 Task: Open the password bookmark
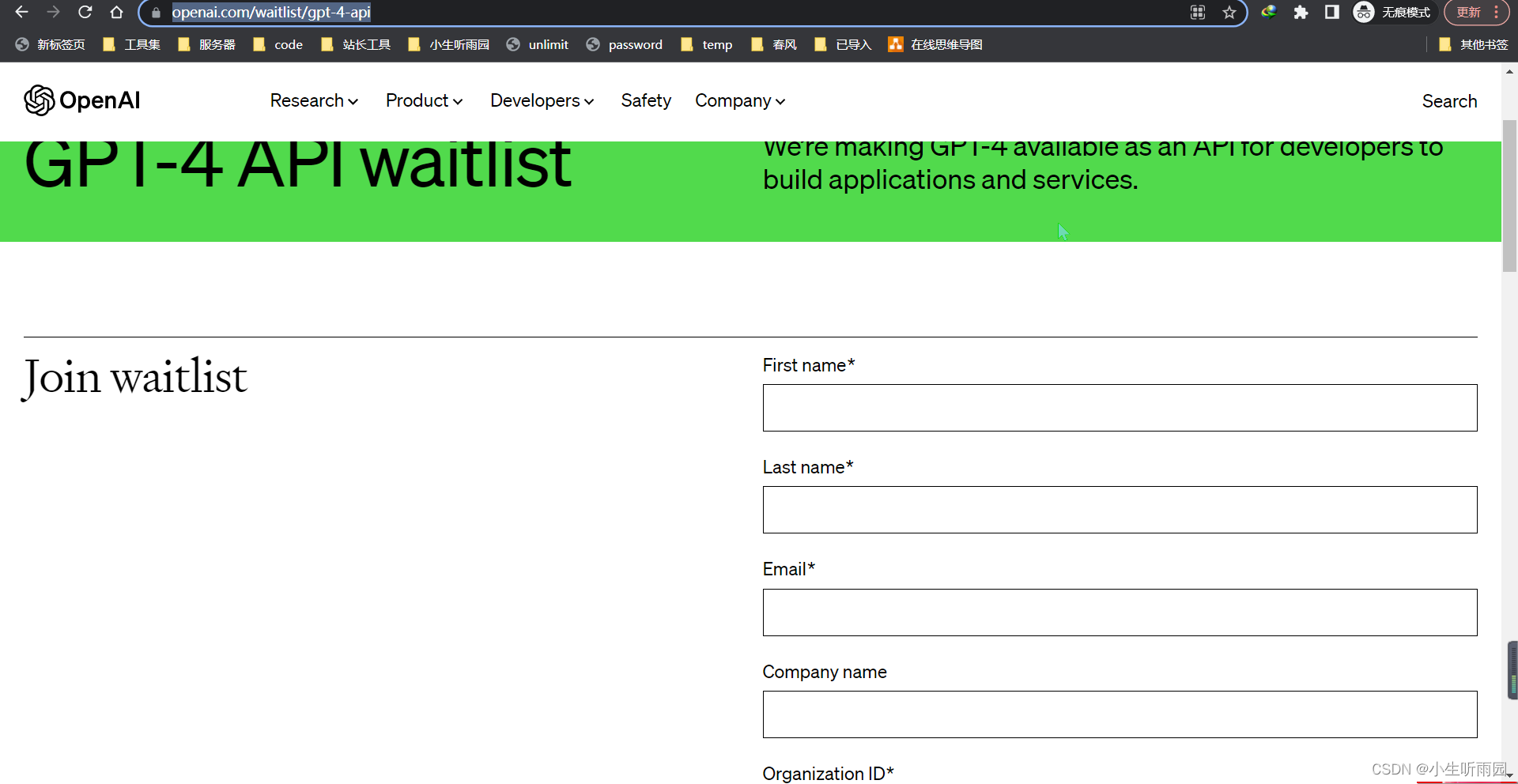click(x=625, y=44)
